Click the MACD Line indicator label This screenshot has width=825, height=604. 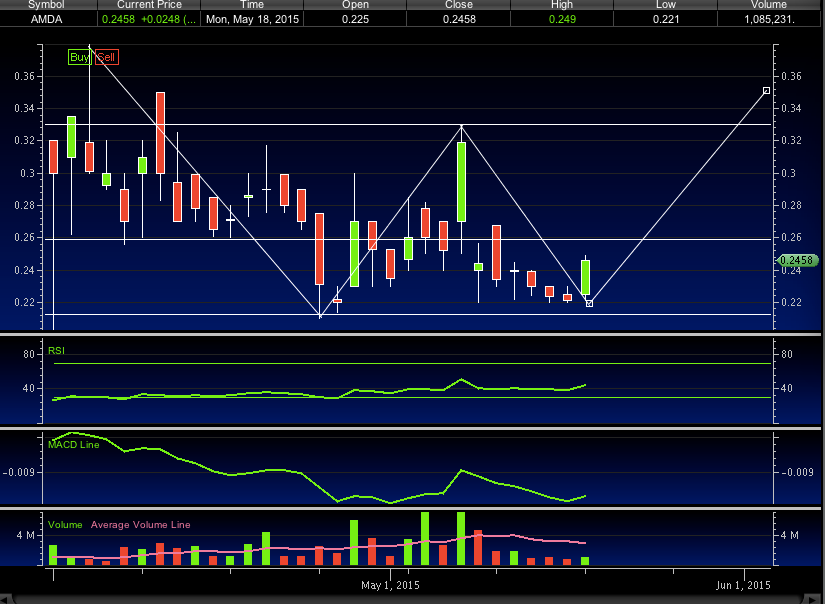click(74, 445)
